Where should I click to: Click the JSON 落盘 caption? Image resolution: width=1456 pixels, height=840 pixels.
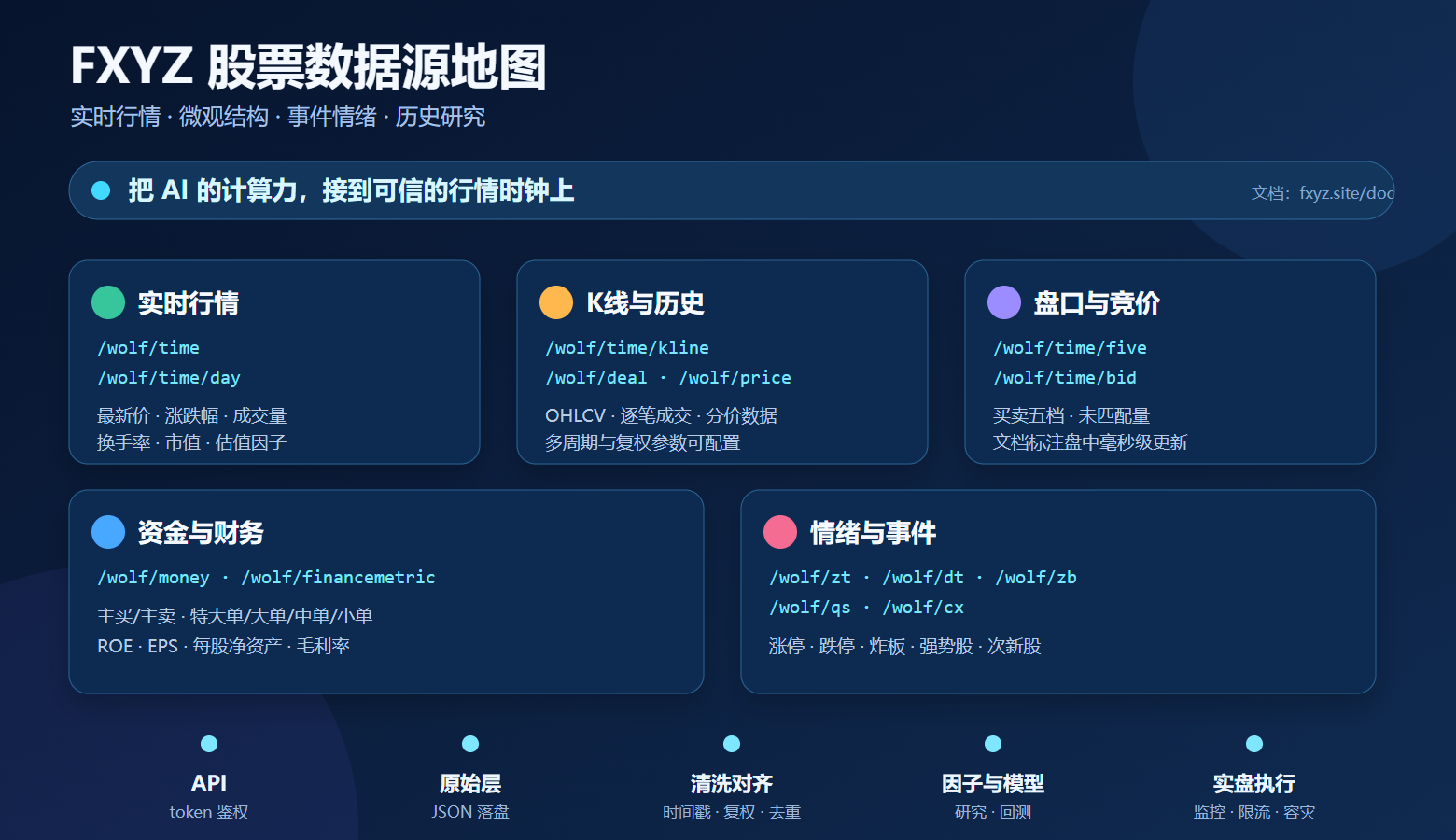470,812
